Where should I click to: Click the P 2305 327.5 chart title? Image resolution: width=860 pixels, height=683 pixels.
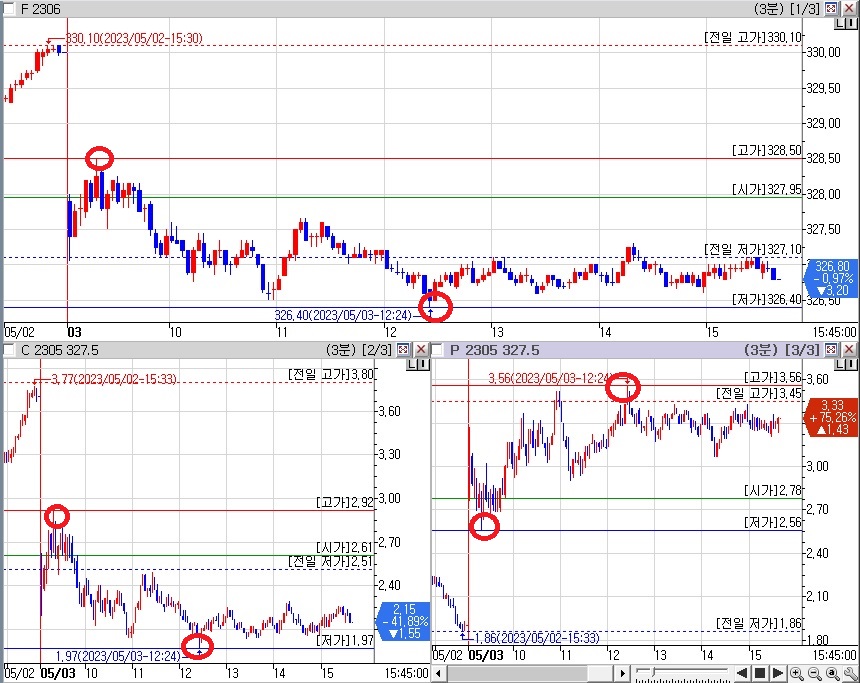(x=495, y=350)
